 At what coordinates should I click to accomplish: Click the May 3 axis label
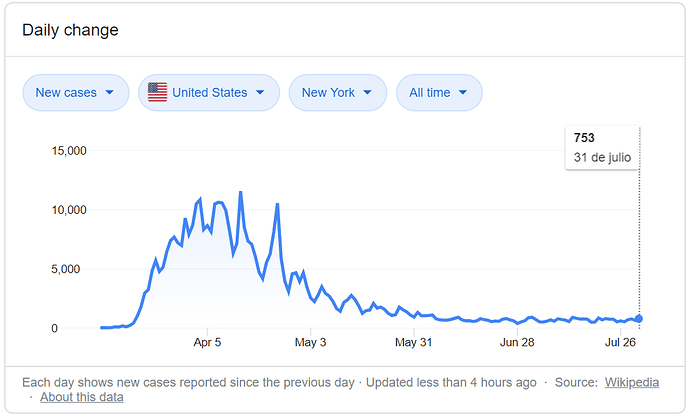[x=310, y=342]
